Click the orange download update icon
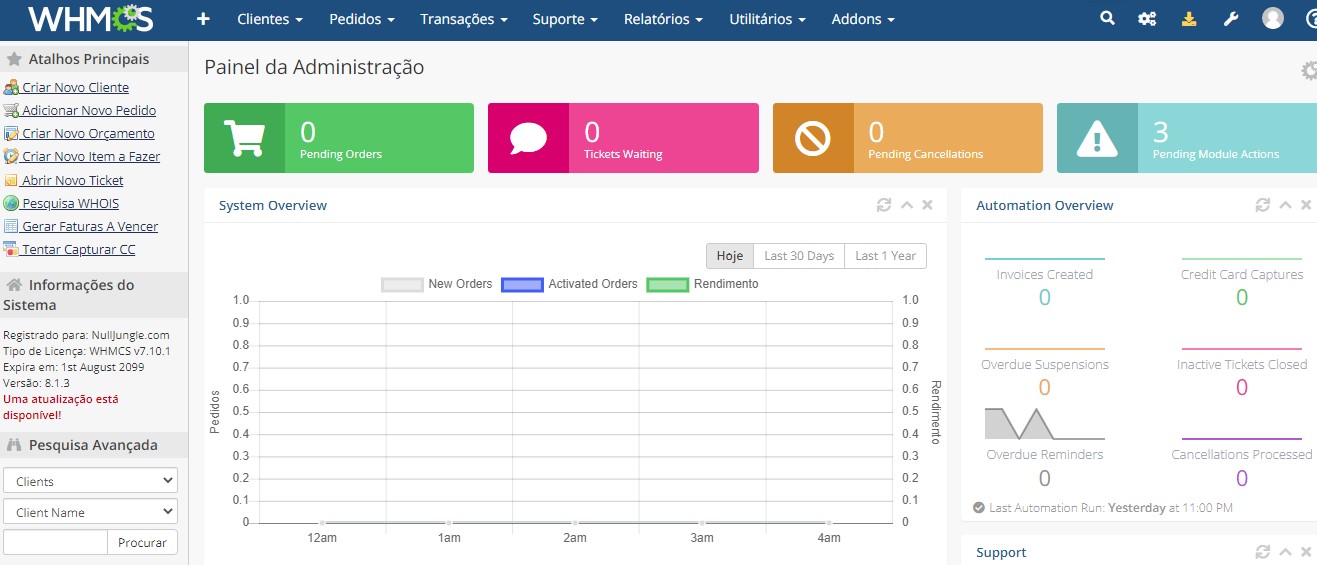This screenshot has height=565, width=1317. pos(1189,19)
